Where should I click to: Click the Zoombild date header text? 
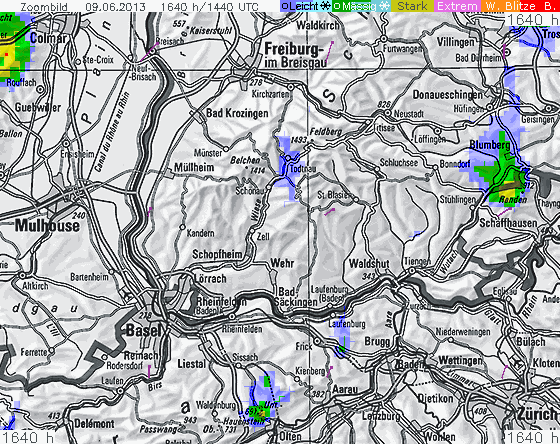140,6
